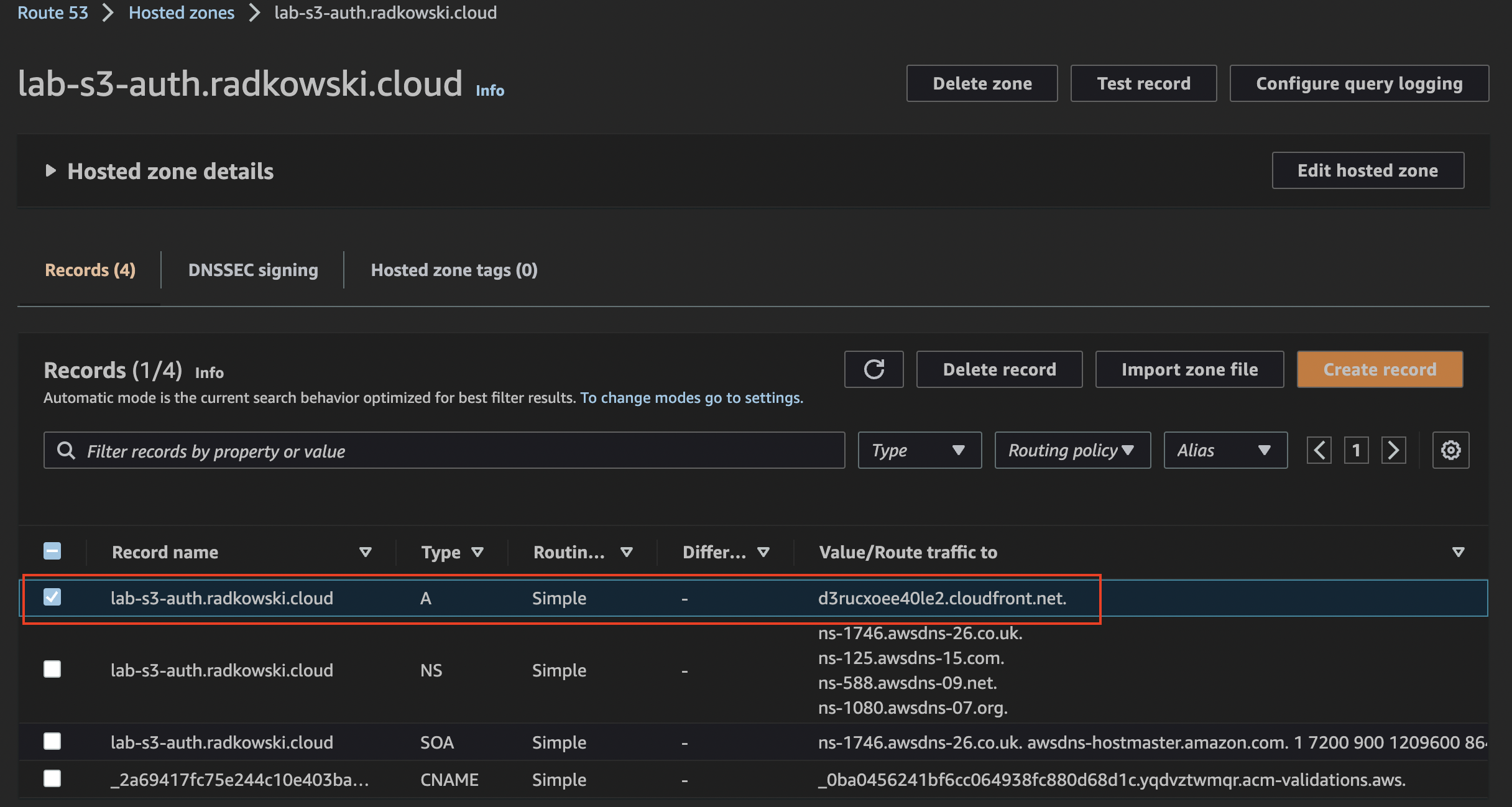The height and width of the screenshot is (807, 1512).
Task: Navigate to Route 53 breadcrumb
Action: 53,12
